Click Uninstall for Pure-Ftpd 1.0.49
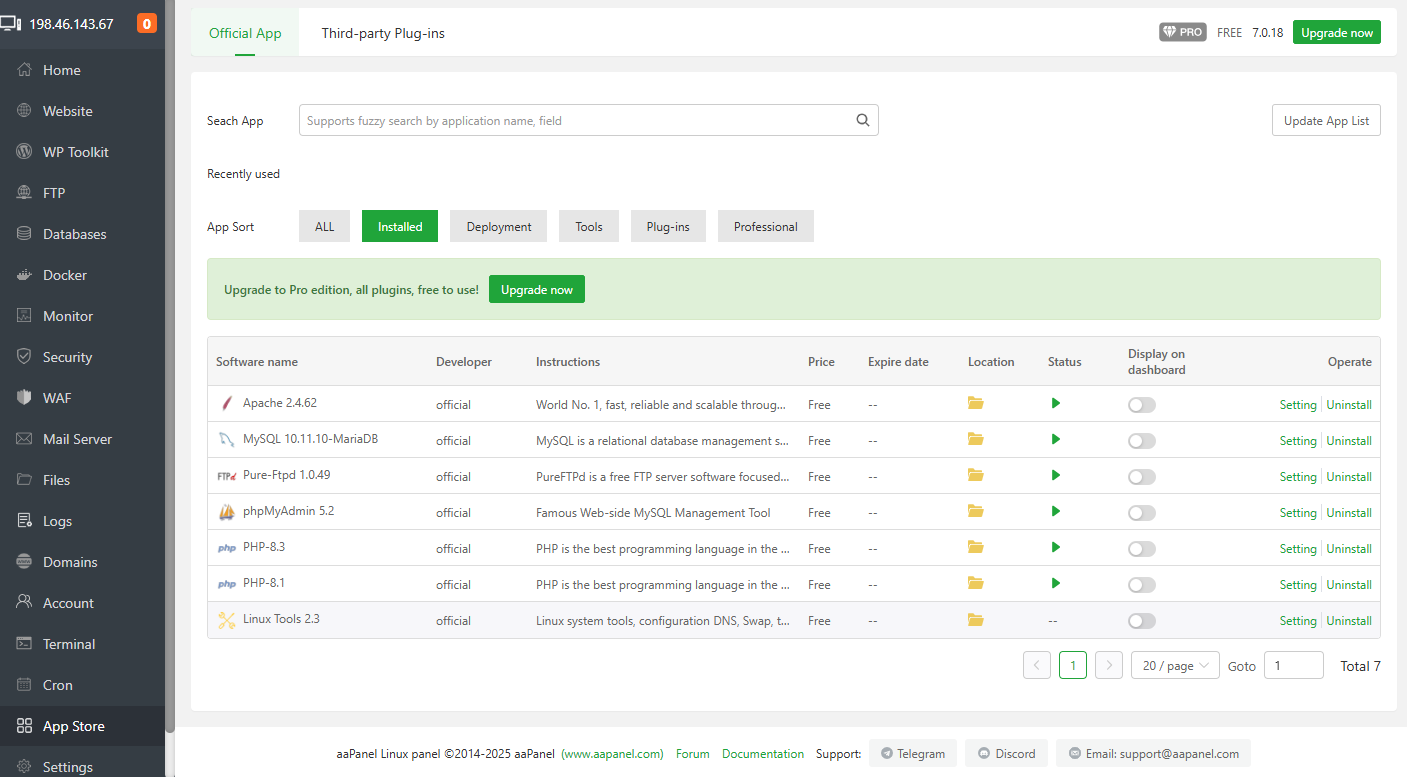Screen dimensions: 1407x777 (1349, 477)
